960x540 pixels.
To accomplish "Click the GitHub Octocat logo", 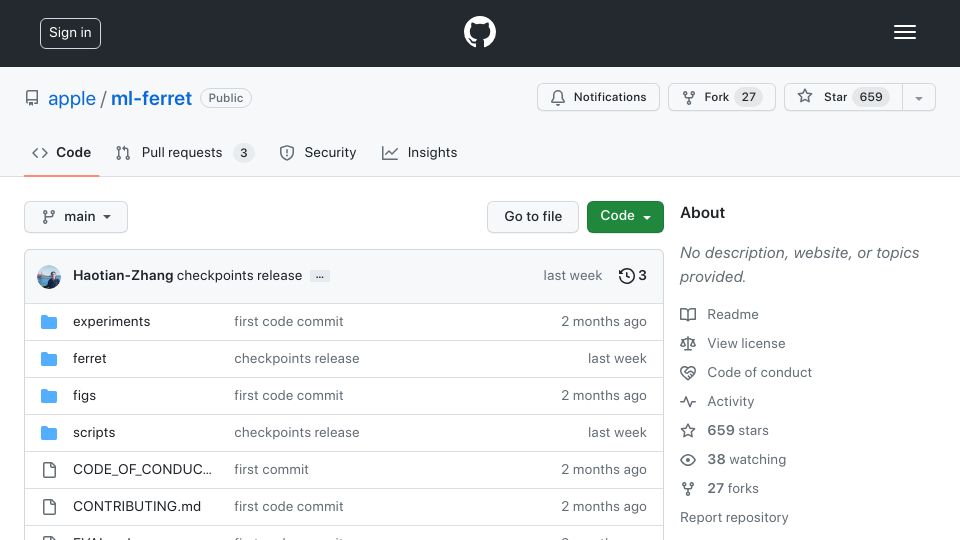I will coord(479,32).
